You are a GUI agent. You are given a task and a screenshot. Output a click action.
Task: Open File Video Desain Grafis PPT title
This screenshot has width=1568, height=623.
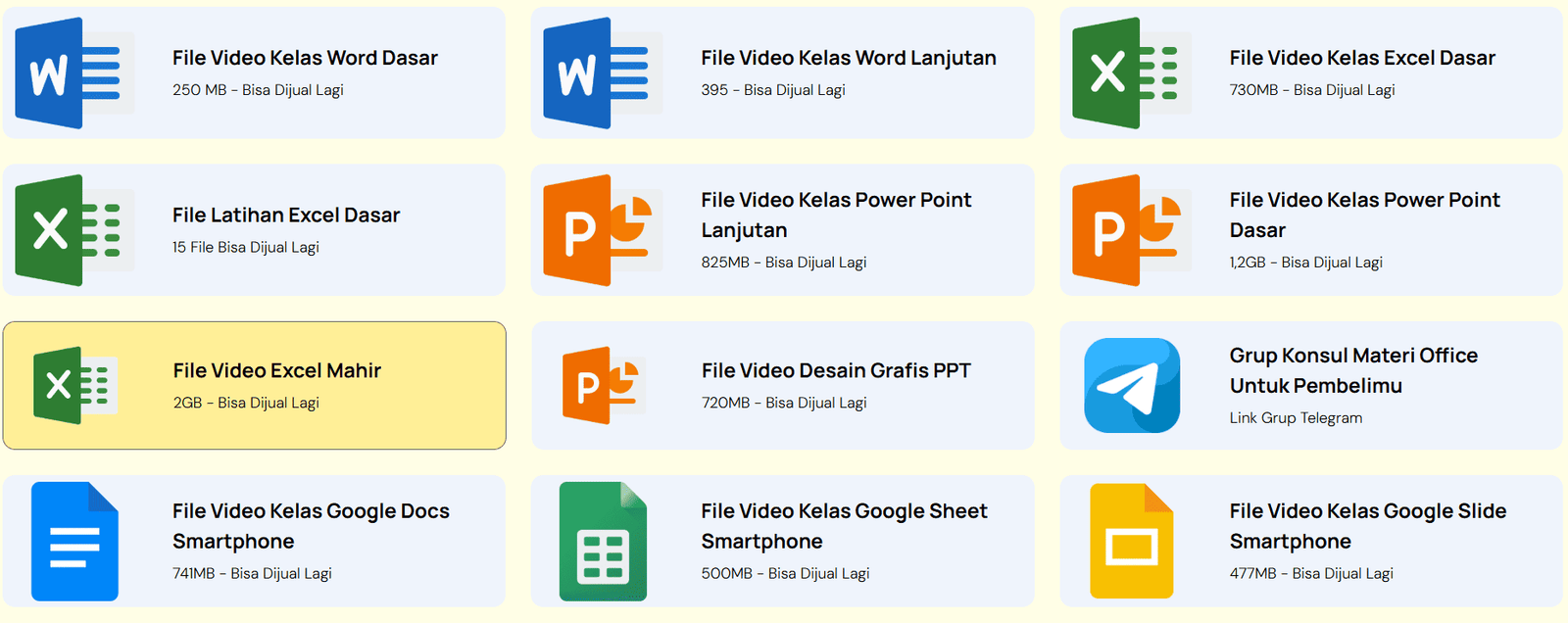[x=836, y=370]
